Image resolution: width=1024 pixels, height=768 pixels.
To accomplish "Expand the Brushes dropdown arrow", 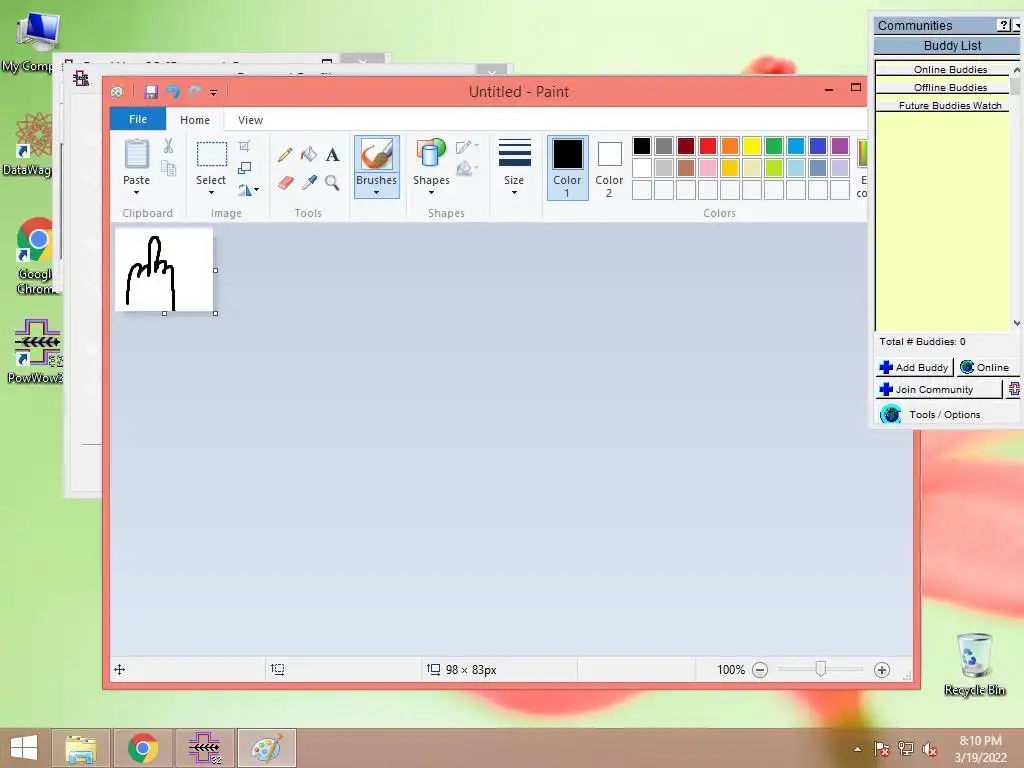I will pos(376,193).
